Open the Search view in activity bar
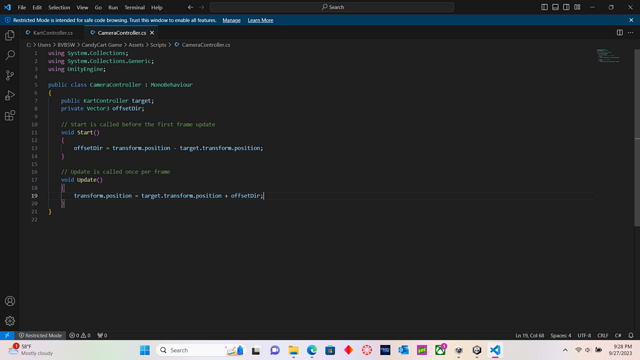 coord(10,55)
